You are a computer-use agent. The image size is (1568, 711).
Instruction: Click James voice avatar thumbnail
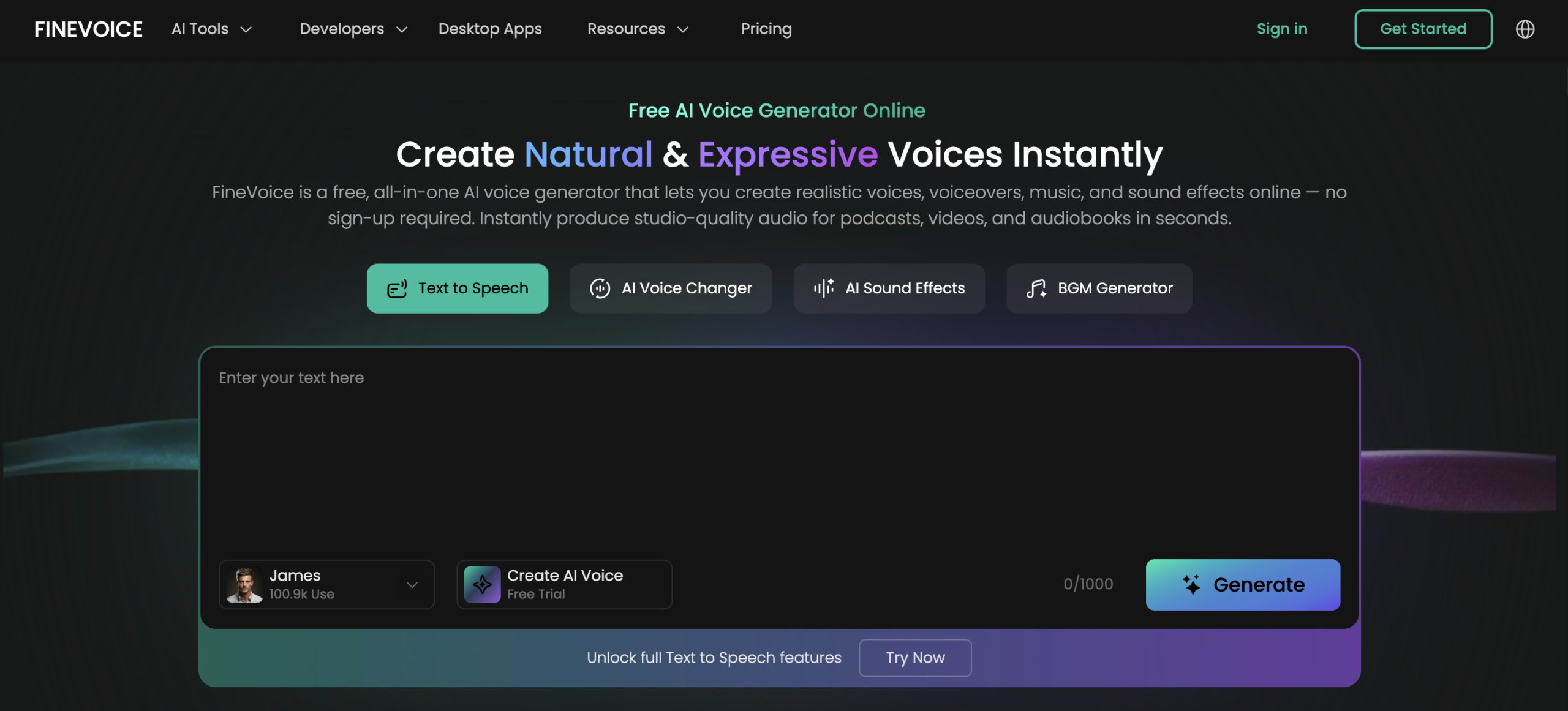coord(244,585)
